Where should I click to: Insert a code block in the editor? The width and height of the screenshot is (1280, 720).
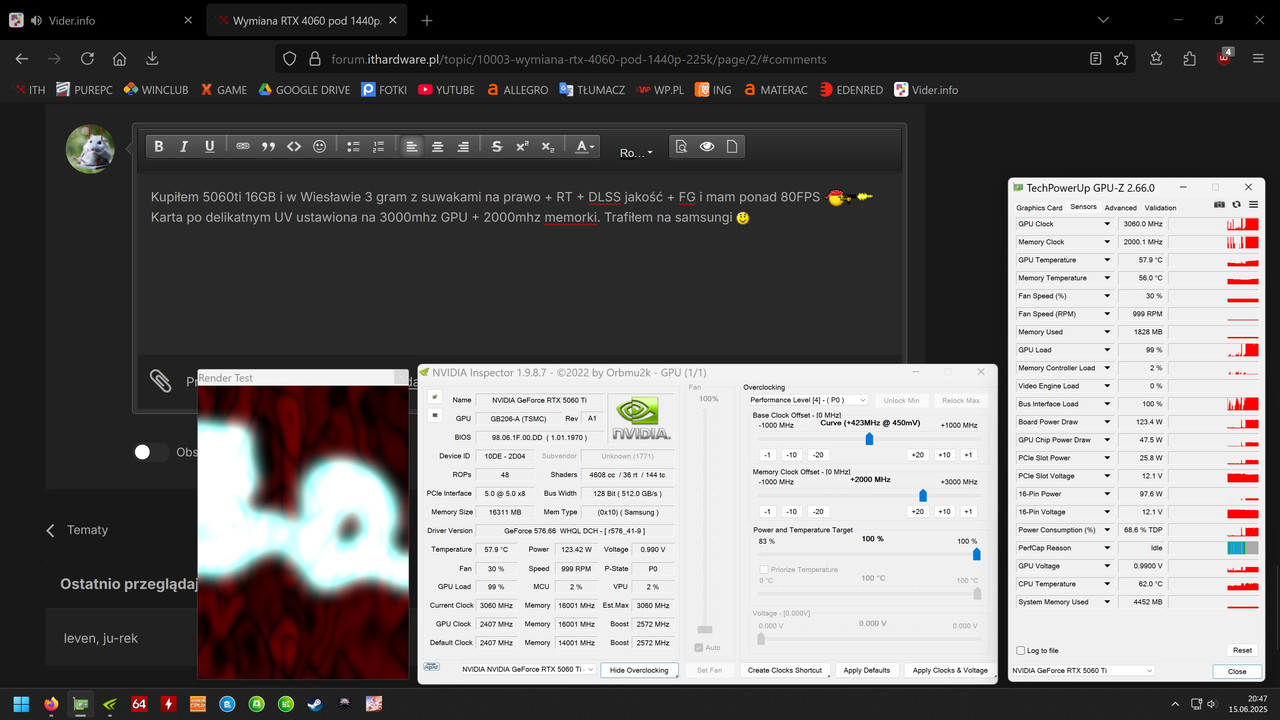pos(294,146)
